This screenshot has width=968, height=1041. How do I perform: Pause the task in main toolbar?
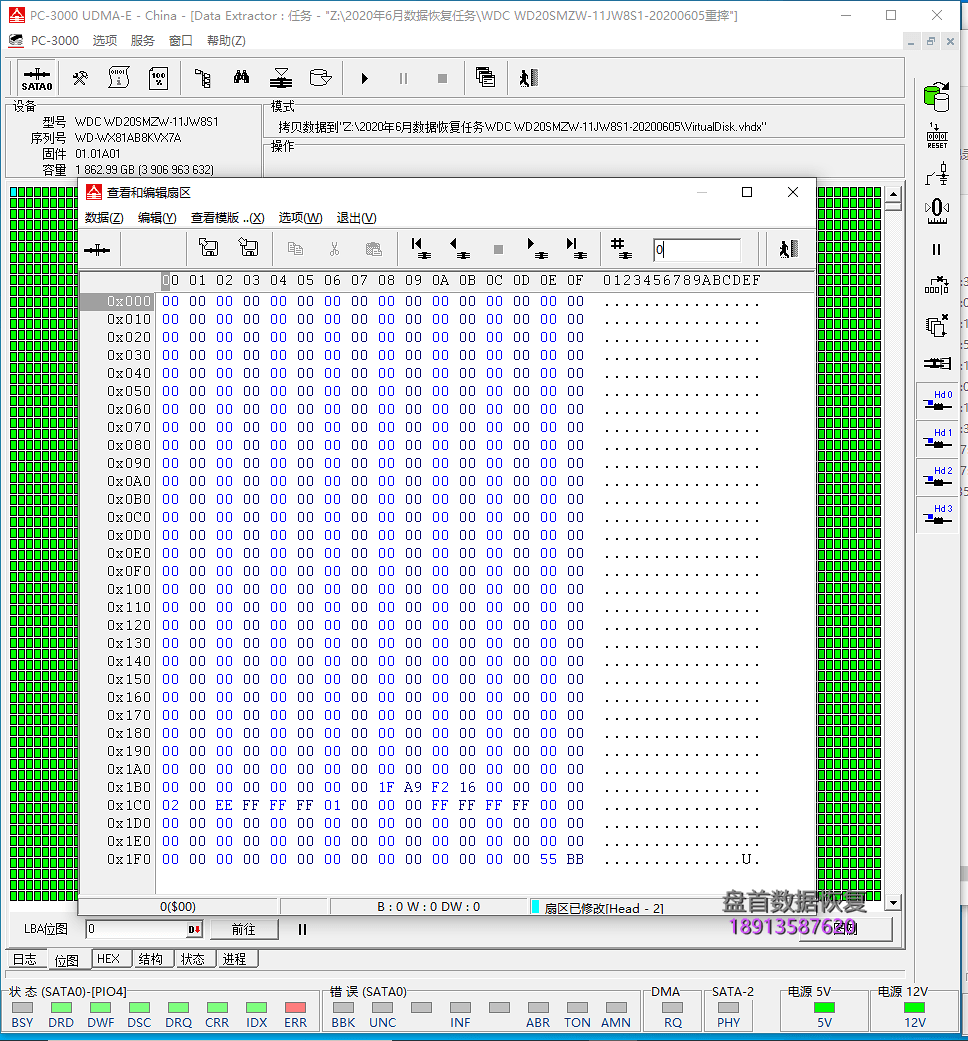pyautogui.click(x=403, y=78)
